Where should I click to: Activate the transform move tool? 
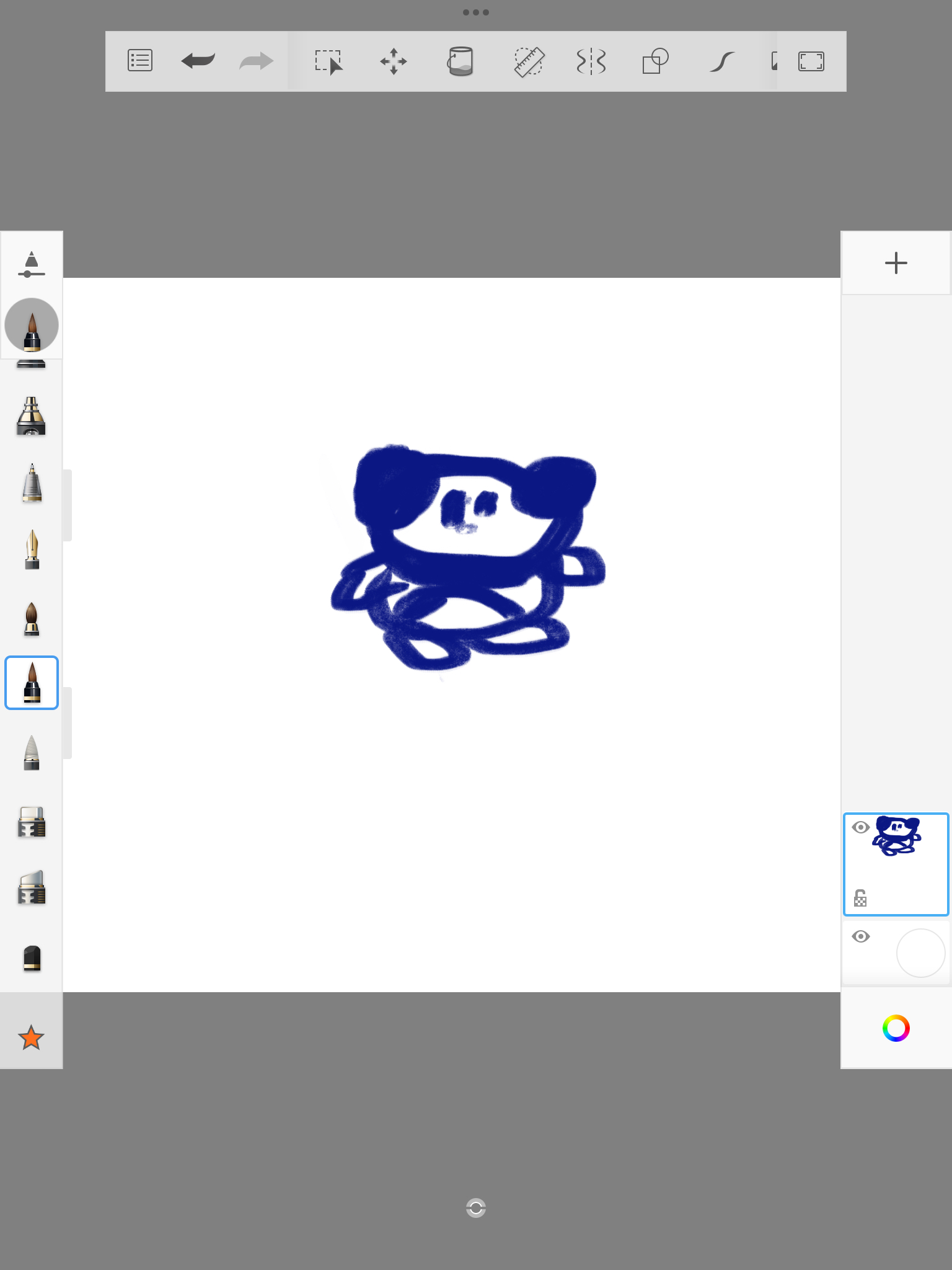394,61
